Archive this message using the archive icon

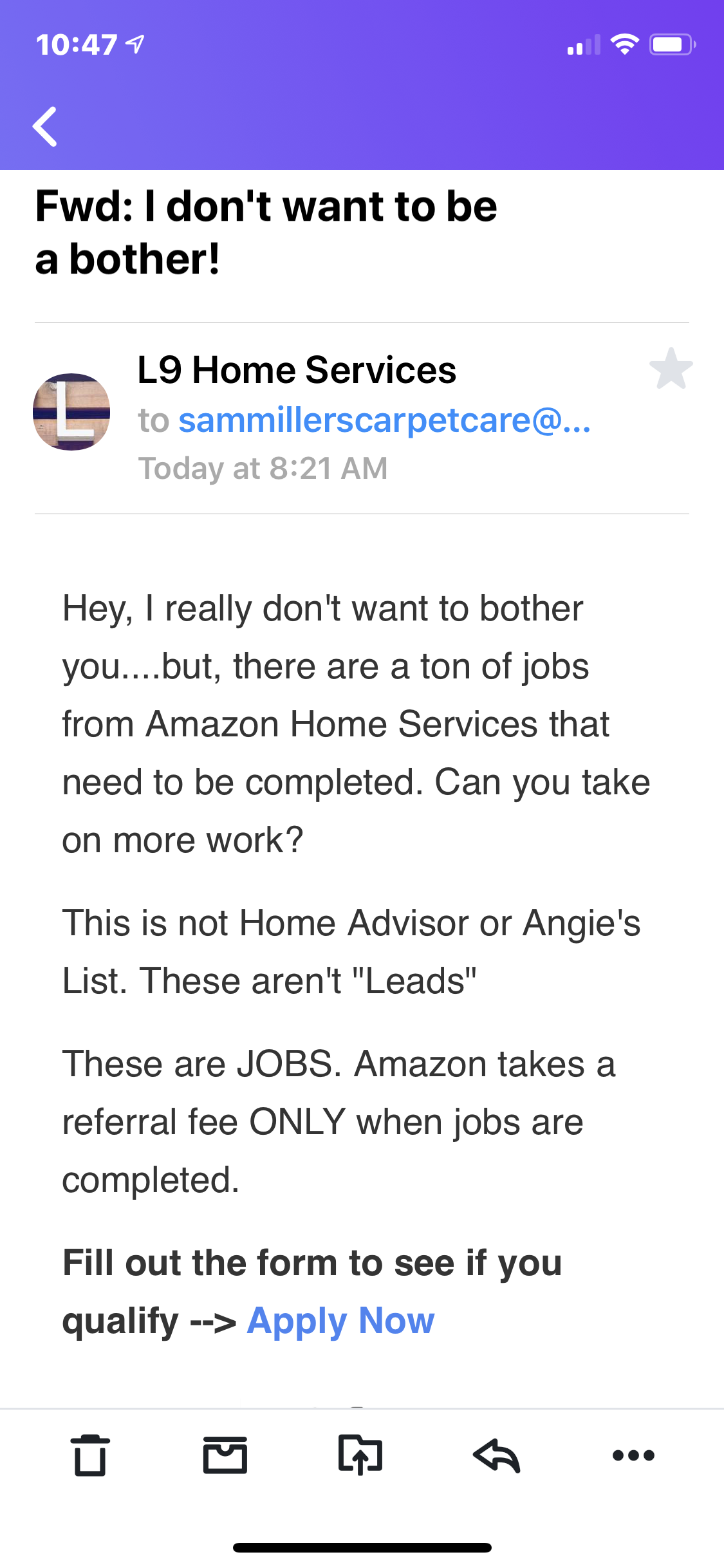tap(225, 1455)
